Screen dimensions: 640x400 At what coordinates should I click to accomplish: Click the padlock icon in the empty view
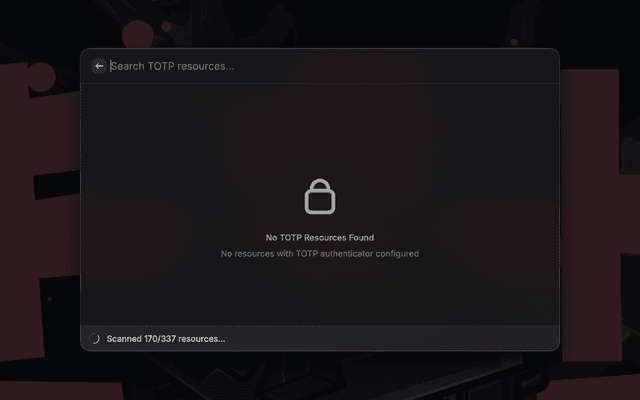pos(319,196)
